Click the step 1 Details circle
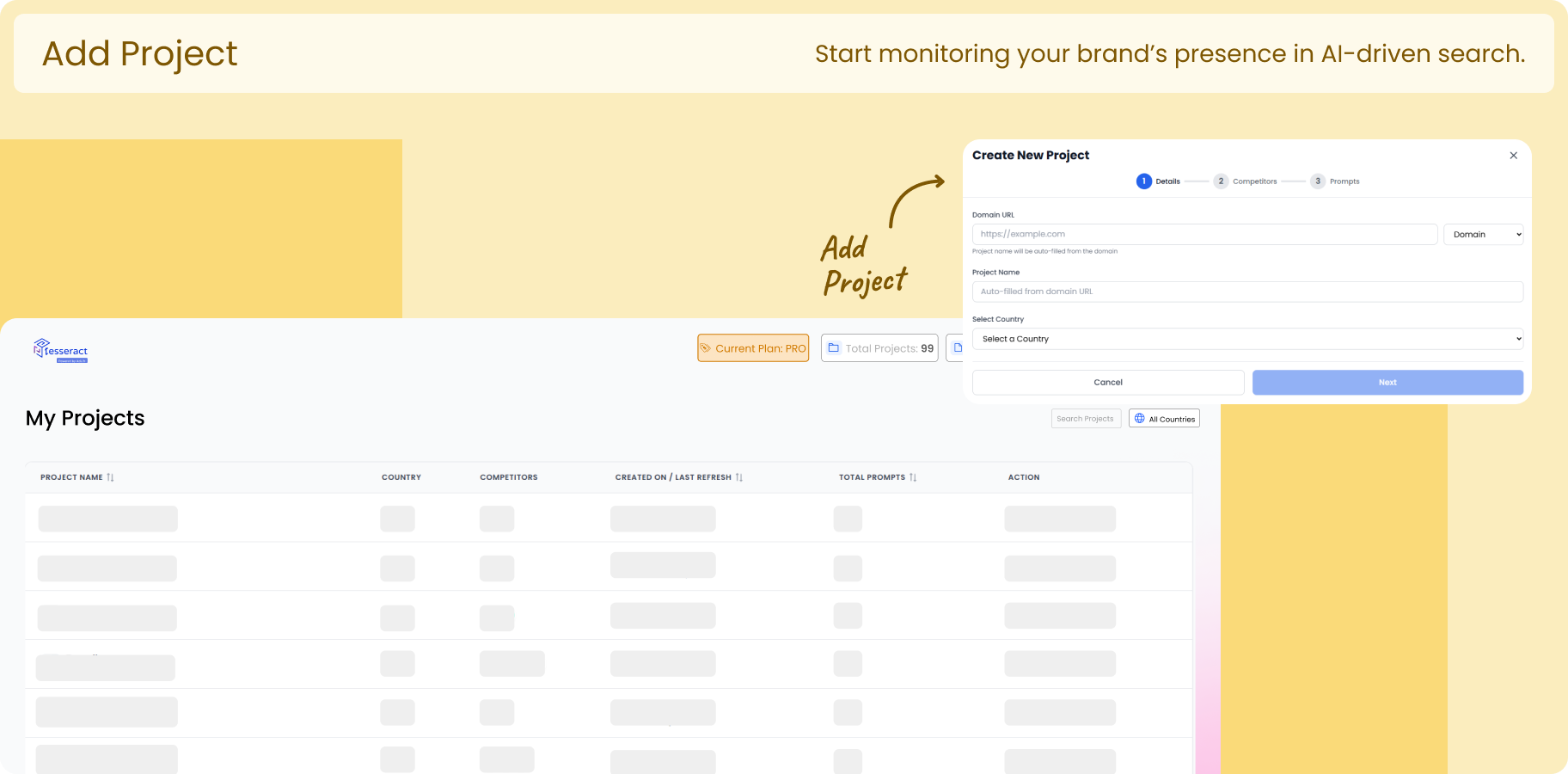This screenshot has width=1568, height=774. 1144,181
